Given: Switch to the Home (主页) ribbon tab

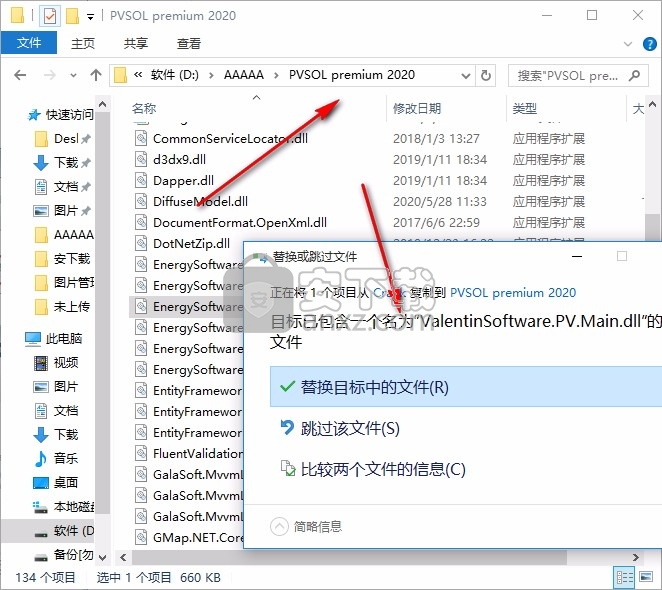Looking at the screenshot, I should [x=83, y=43].
